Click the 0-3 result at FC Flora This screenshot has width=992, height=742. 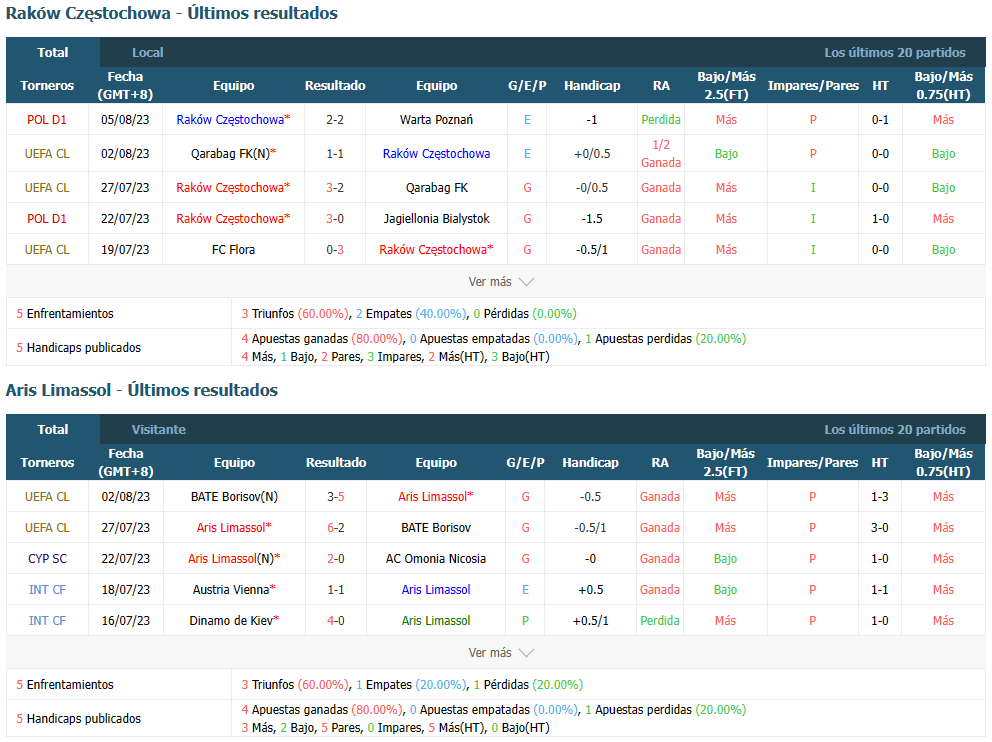(335, 250)
